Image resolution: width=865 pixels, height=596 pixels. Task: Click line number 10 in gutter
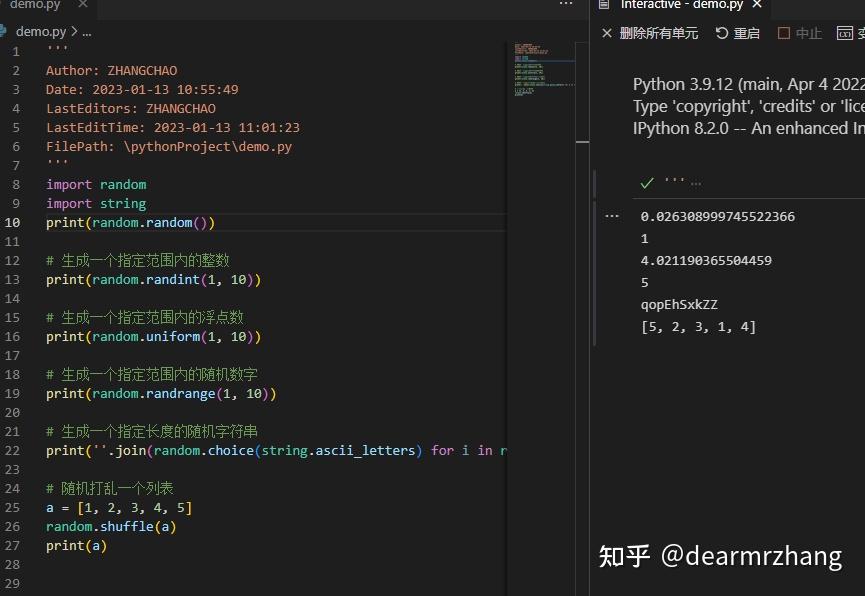point(12,222)
